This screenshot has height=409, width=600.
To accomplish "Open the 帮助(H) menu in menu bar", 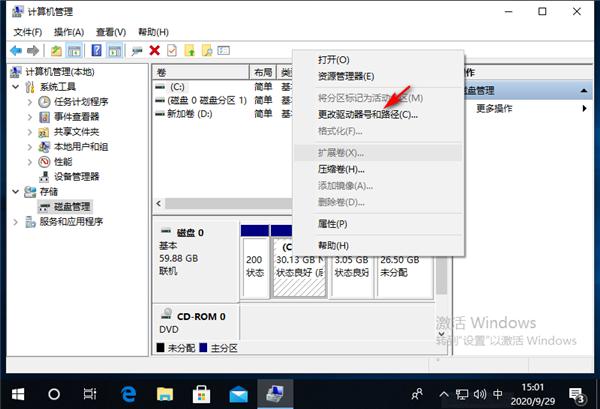I will 153,32.
